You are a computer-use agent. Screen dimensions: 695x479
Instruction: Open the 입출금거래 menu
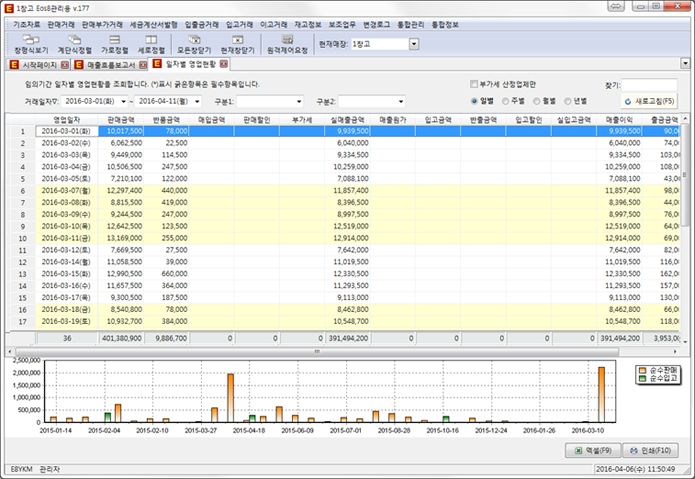[x=202, y=25]
